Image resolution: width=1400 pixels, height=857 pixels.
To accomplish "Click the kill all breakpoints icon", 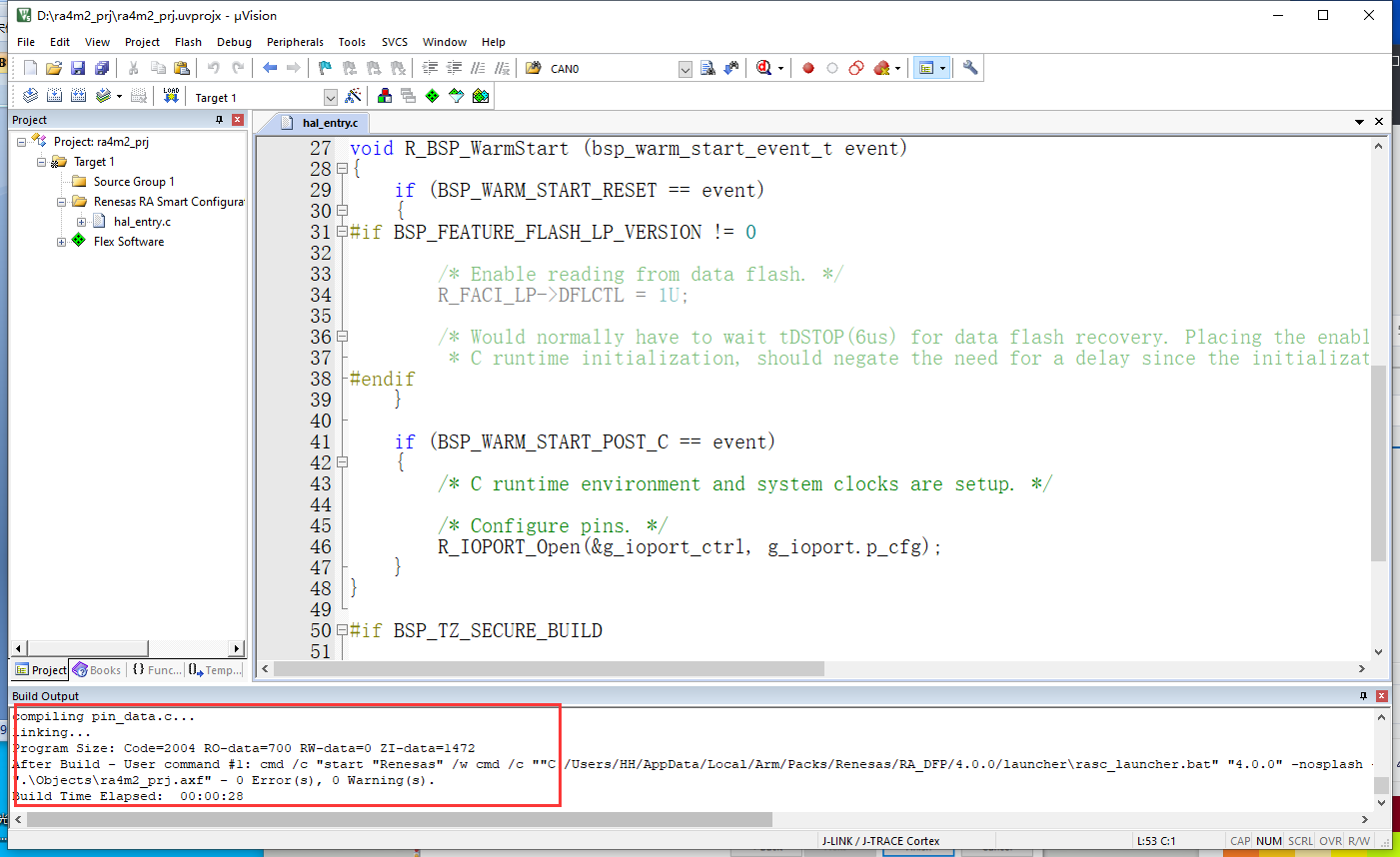I will pyautogui.click(x=881, y=68).
